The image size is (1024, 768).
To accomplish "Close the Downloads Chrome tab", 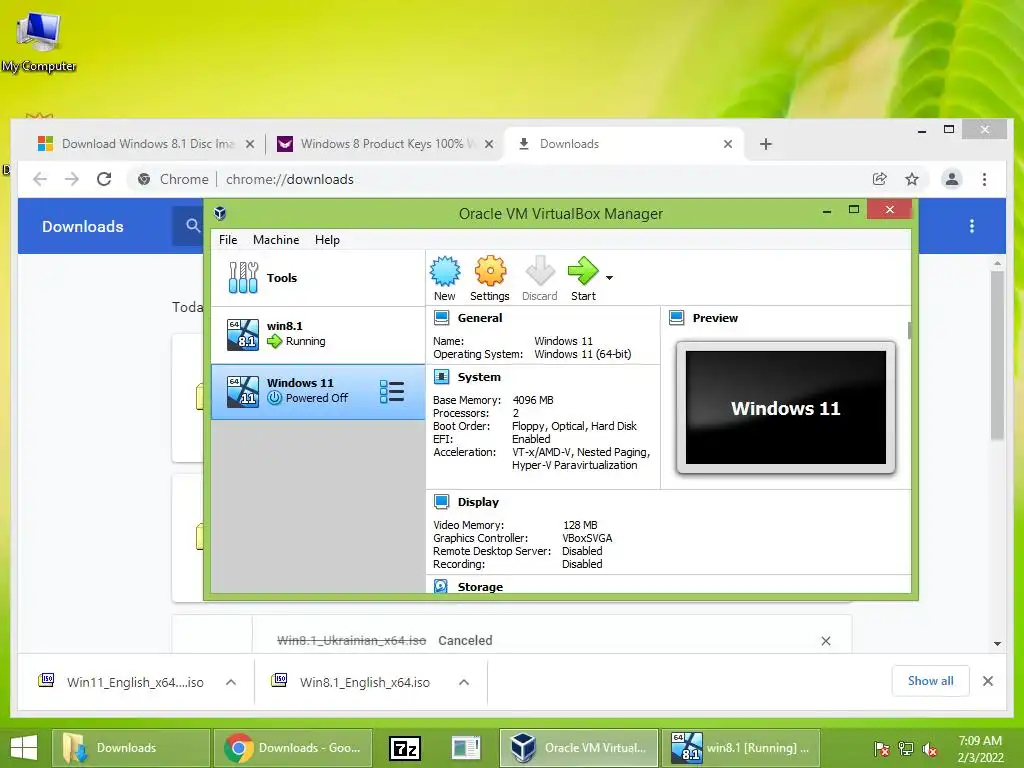I will pos(728,144).
